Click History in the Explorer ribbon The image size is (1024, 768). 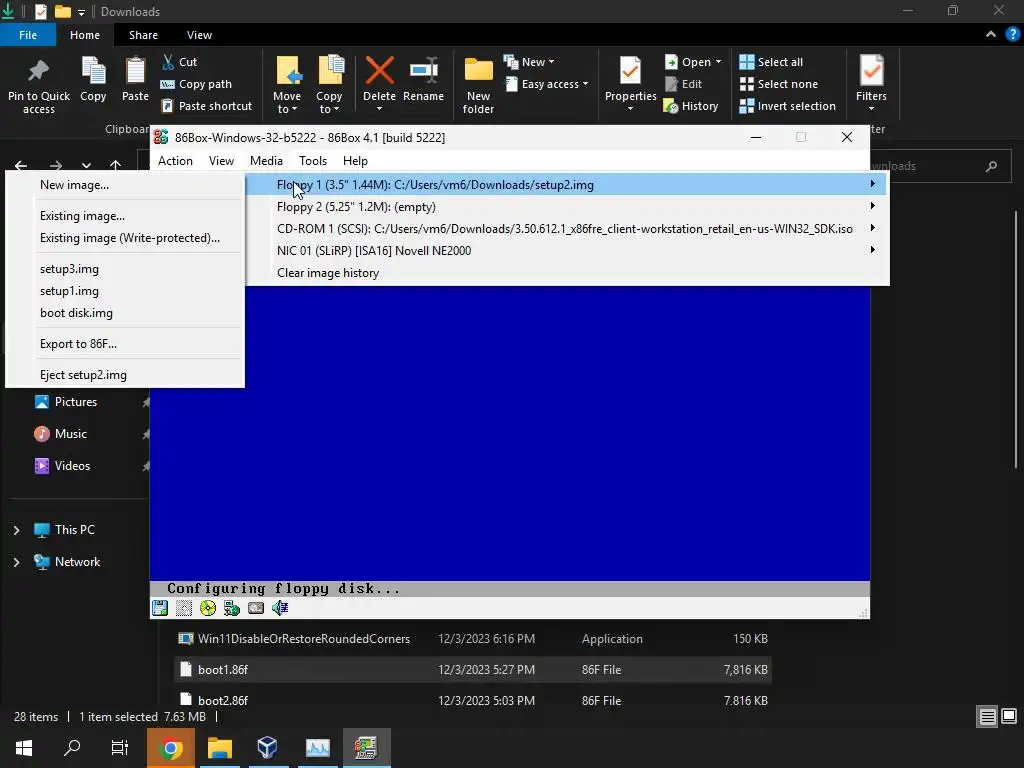(x=691, y=106)
